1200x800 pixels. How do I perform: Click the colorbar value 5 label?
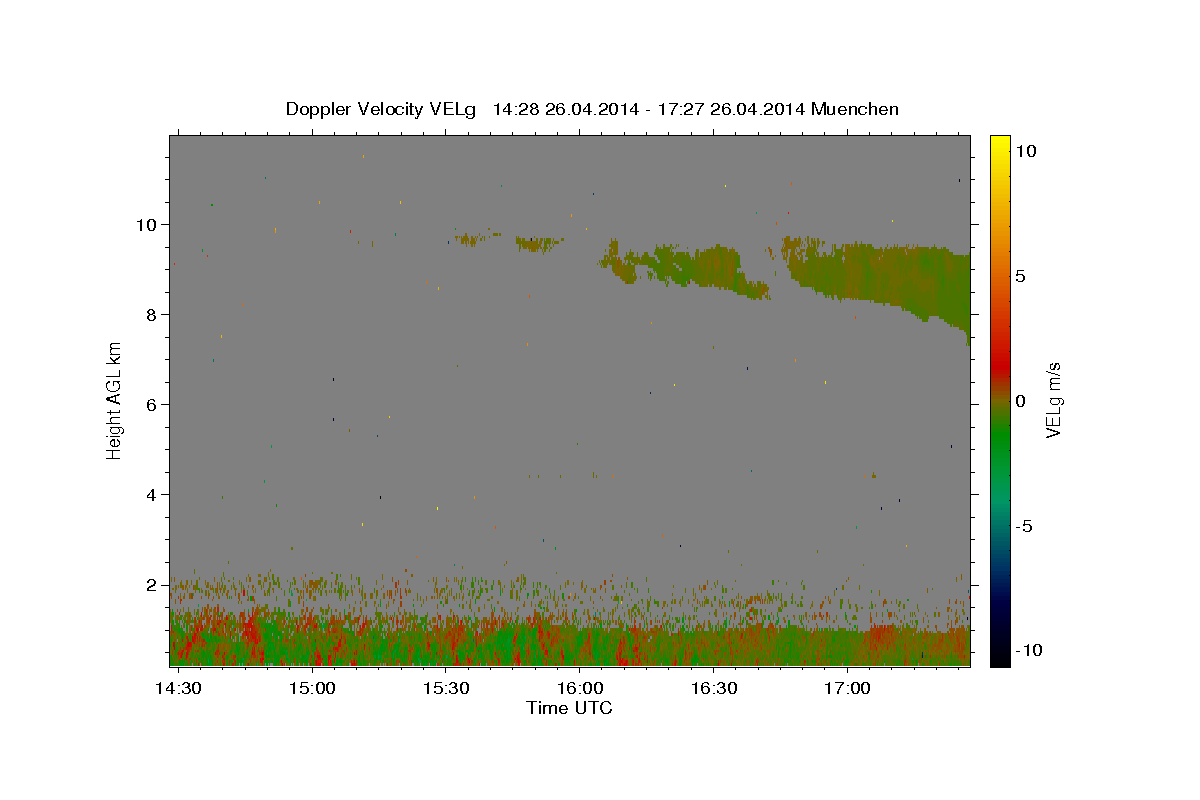pos(1020,276)
